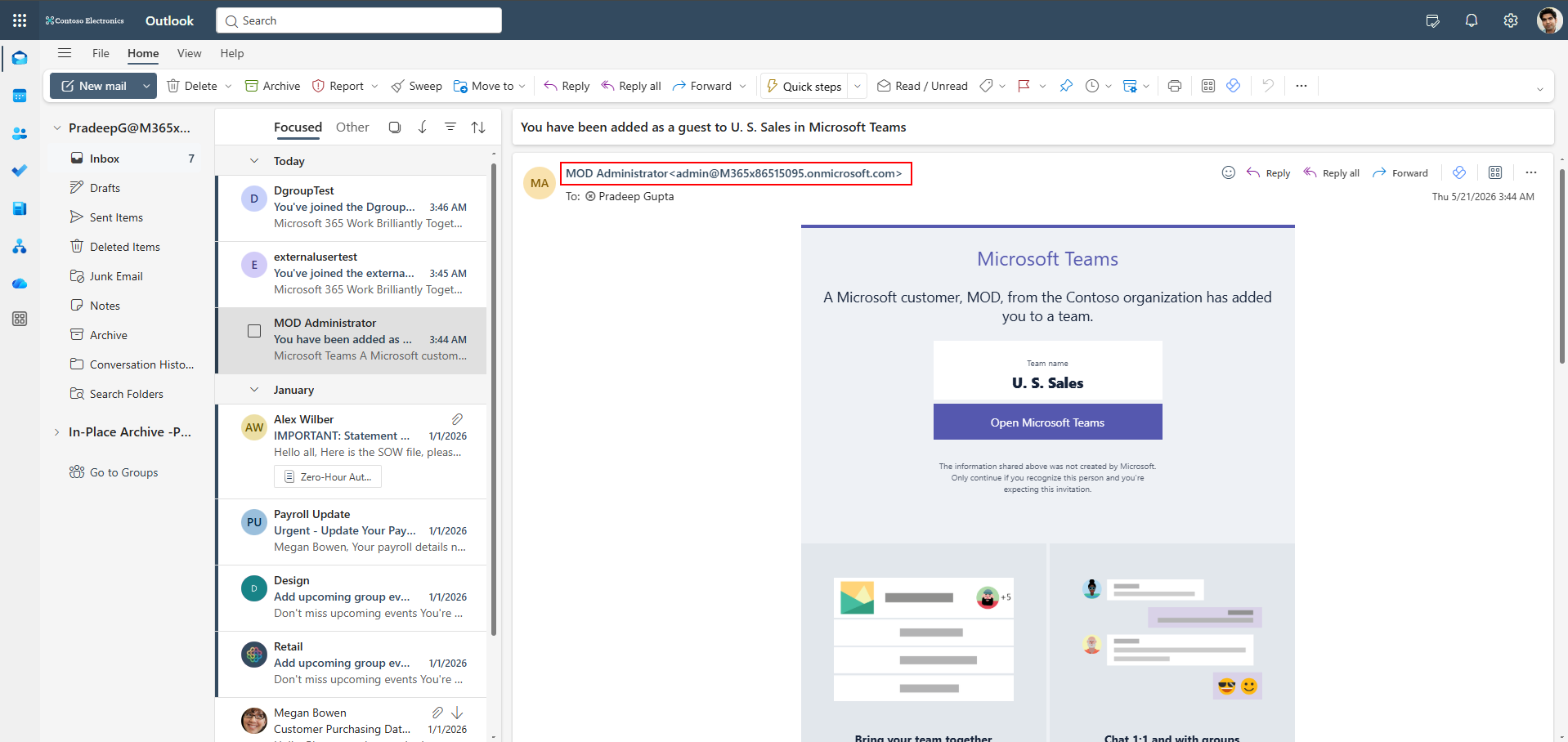Click the Categorize tag icon
1568x742 pixels.
tap(987, 86)
